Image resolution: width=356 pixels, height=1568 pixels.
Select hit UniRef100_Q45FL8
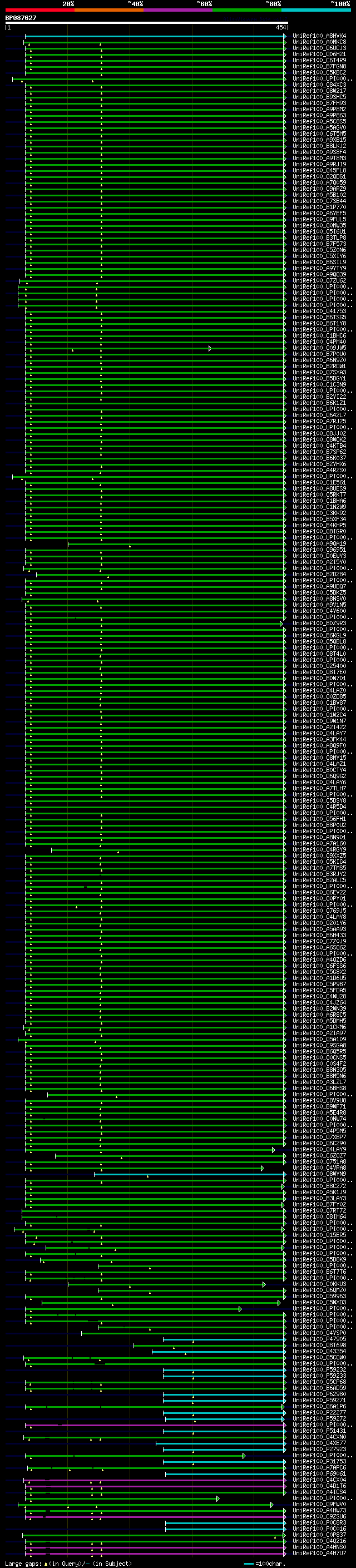click(x=319, y=170)
